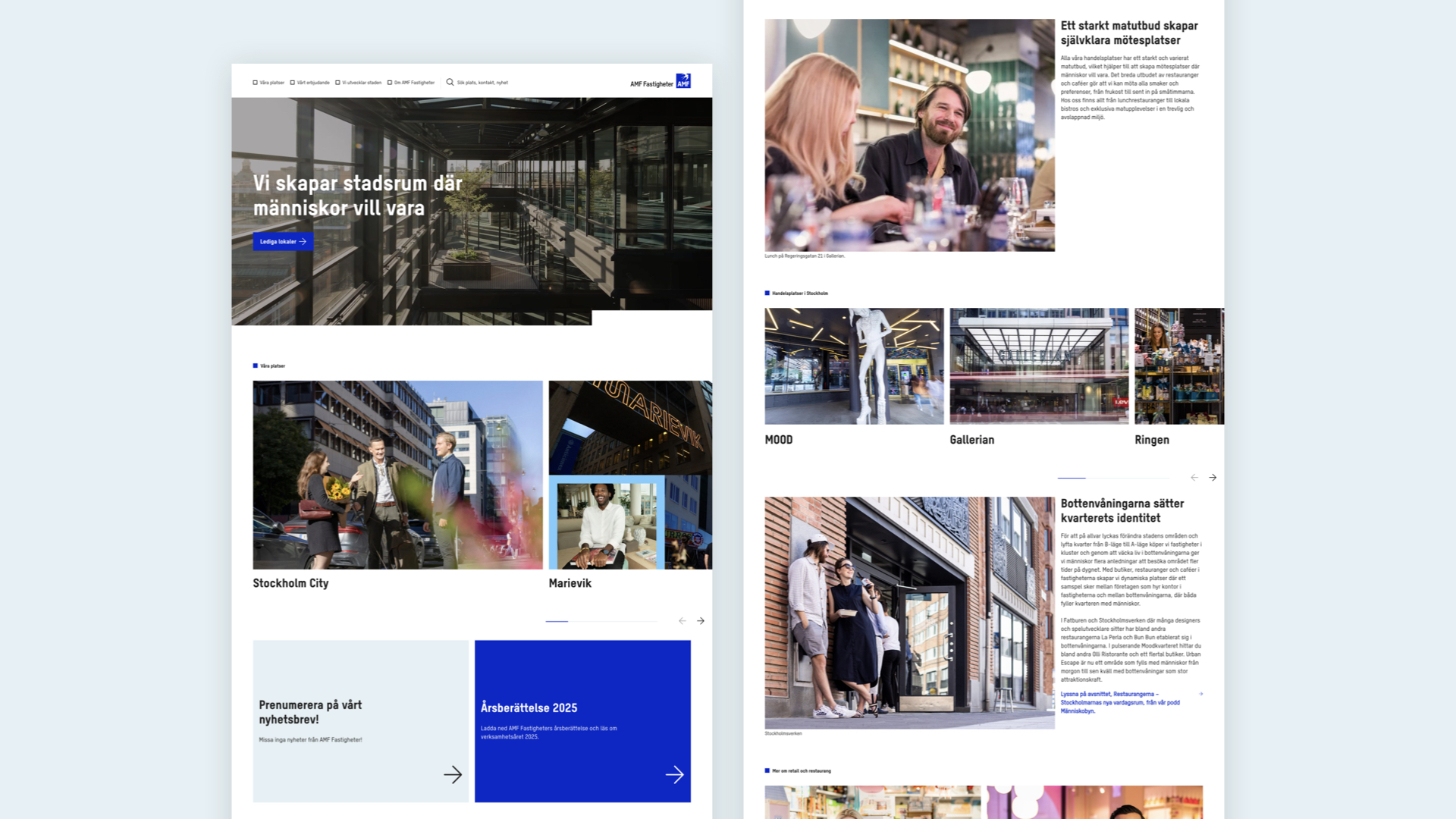The image size is (1456, 819).
Task: Click the Stockholm City title
Action: pos(290,583)
